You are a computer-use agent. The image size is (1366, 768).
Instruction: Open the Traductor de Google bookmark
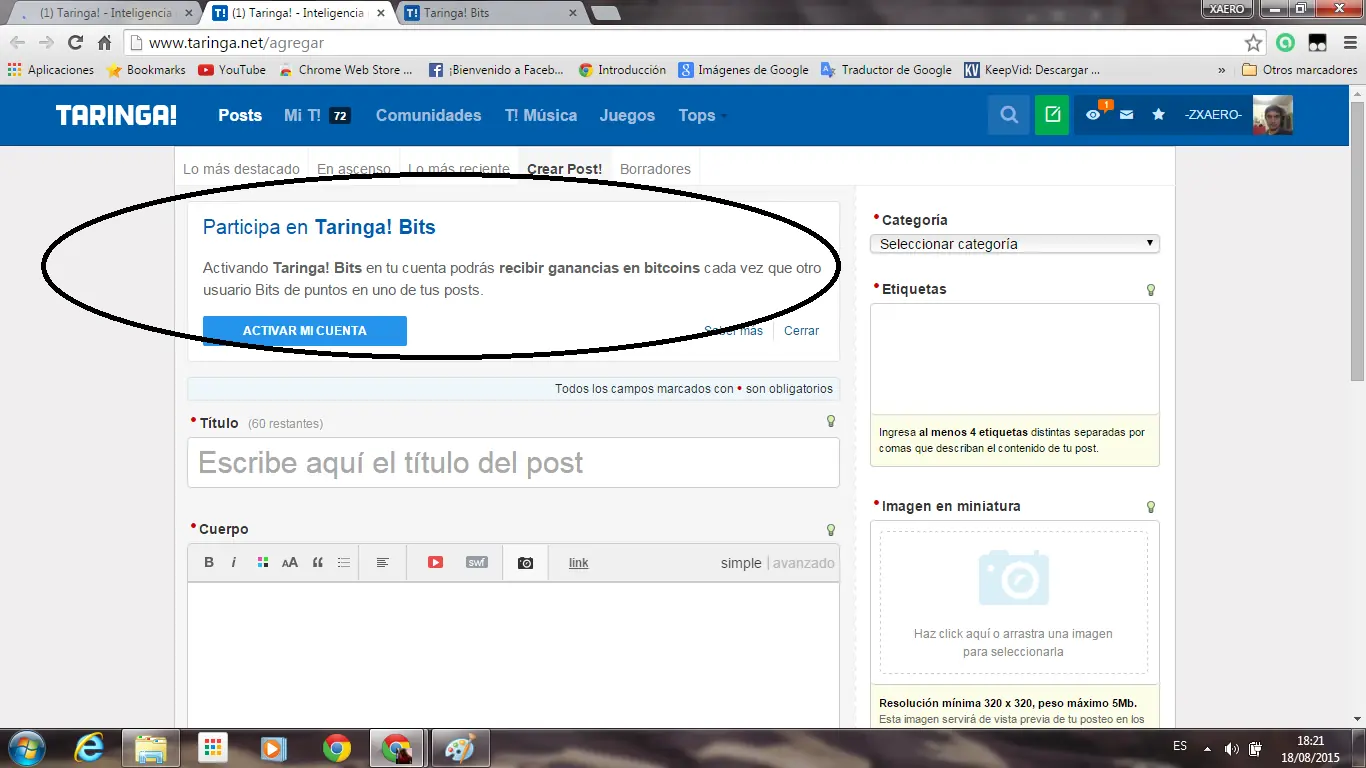pyautogui.click(x=886, y=70)
